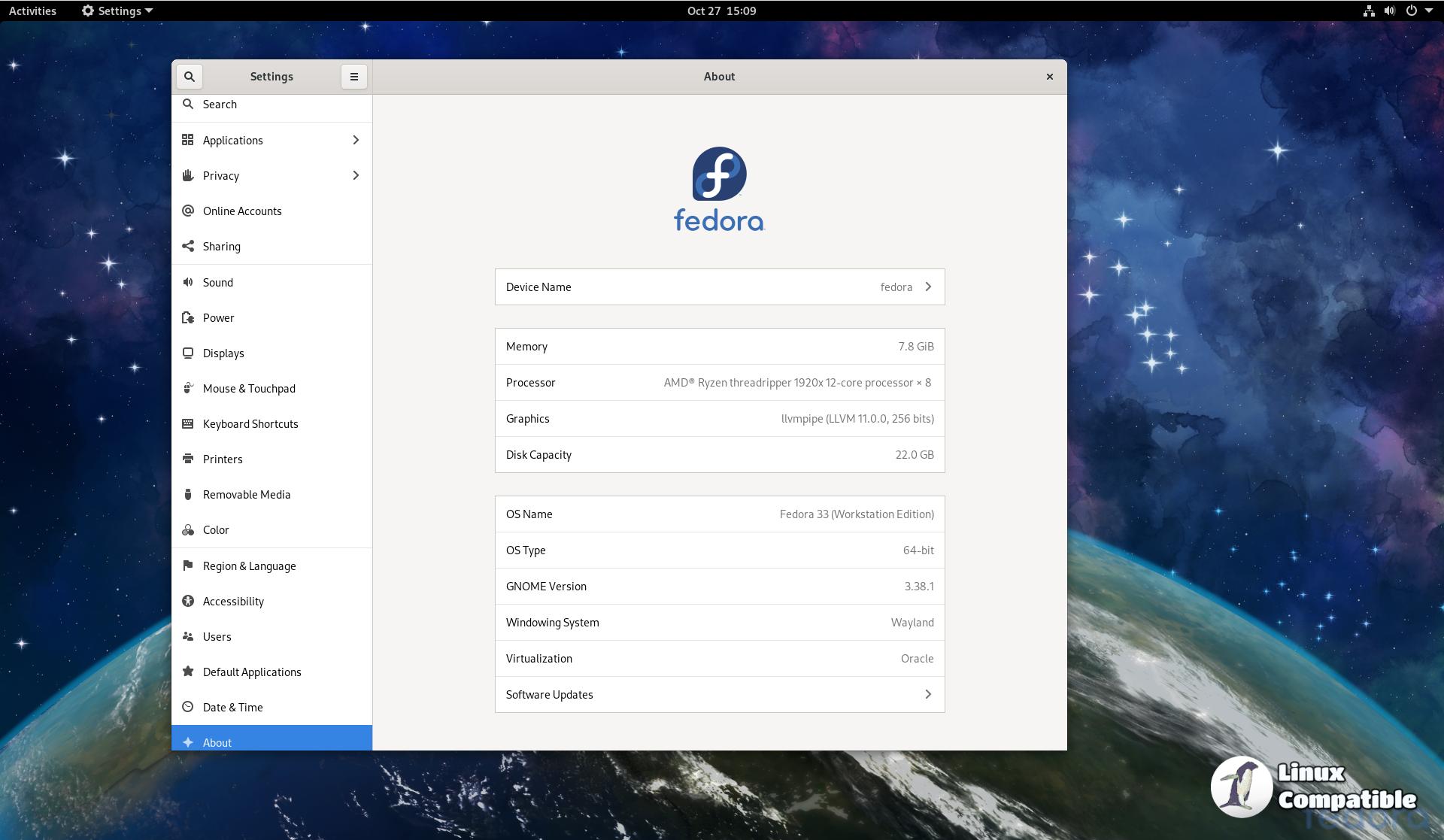The width and height of the screenshot is (1444, 840).
Task: Open Software Updates row
Action: 719,695
